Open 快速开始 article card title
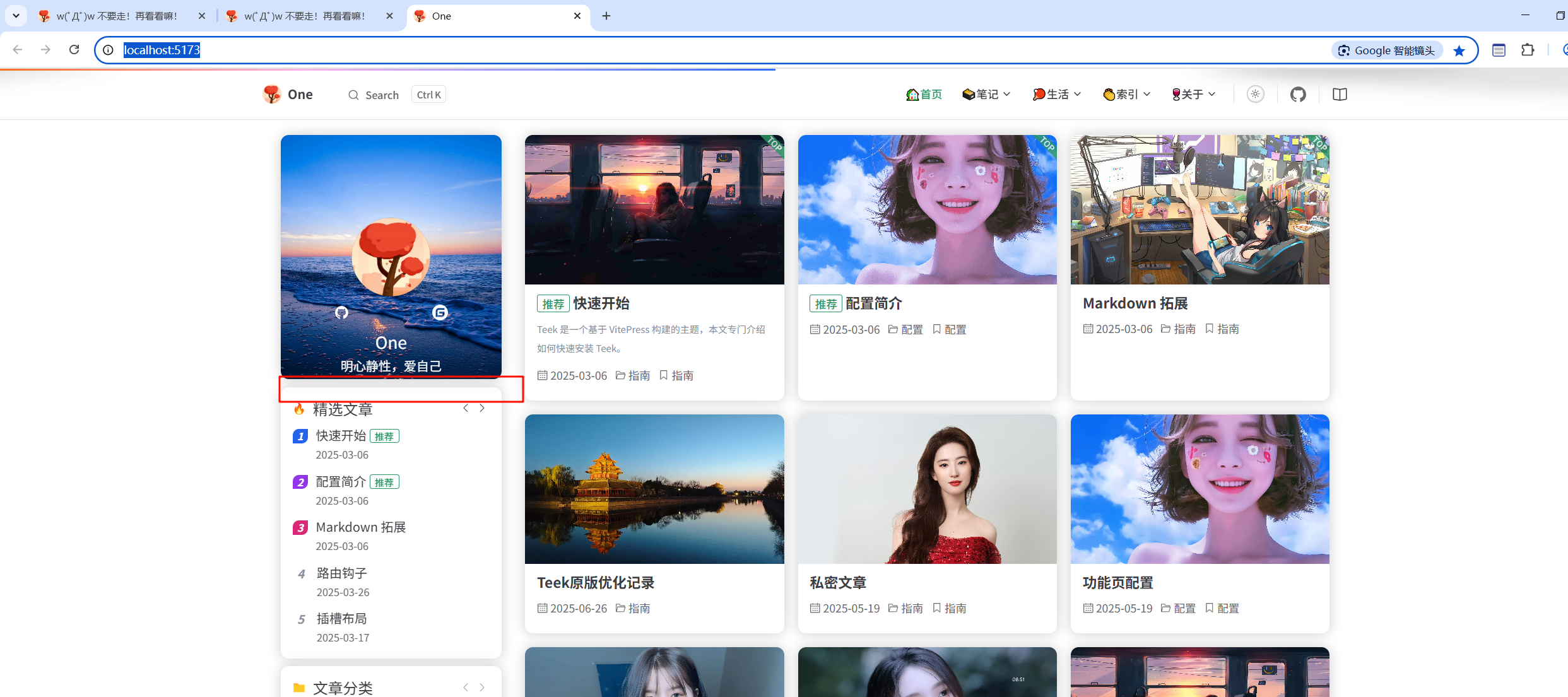This screenshot has width=1568, height=697. point(601,303)
